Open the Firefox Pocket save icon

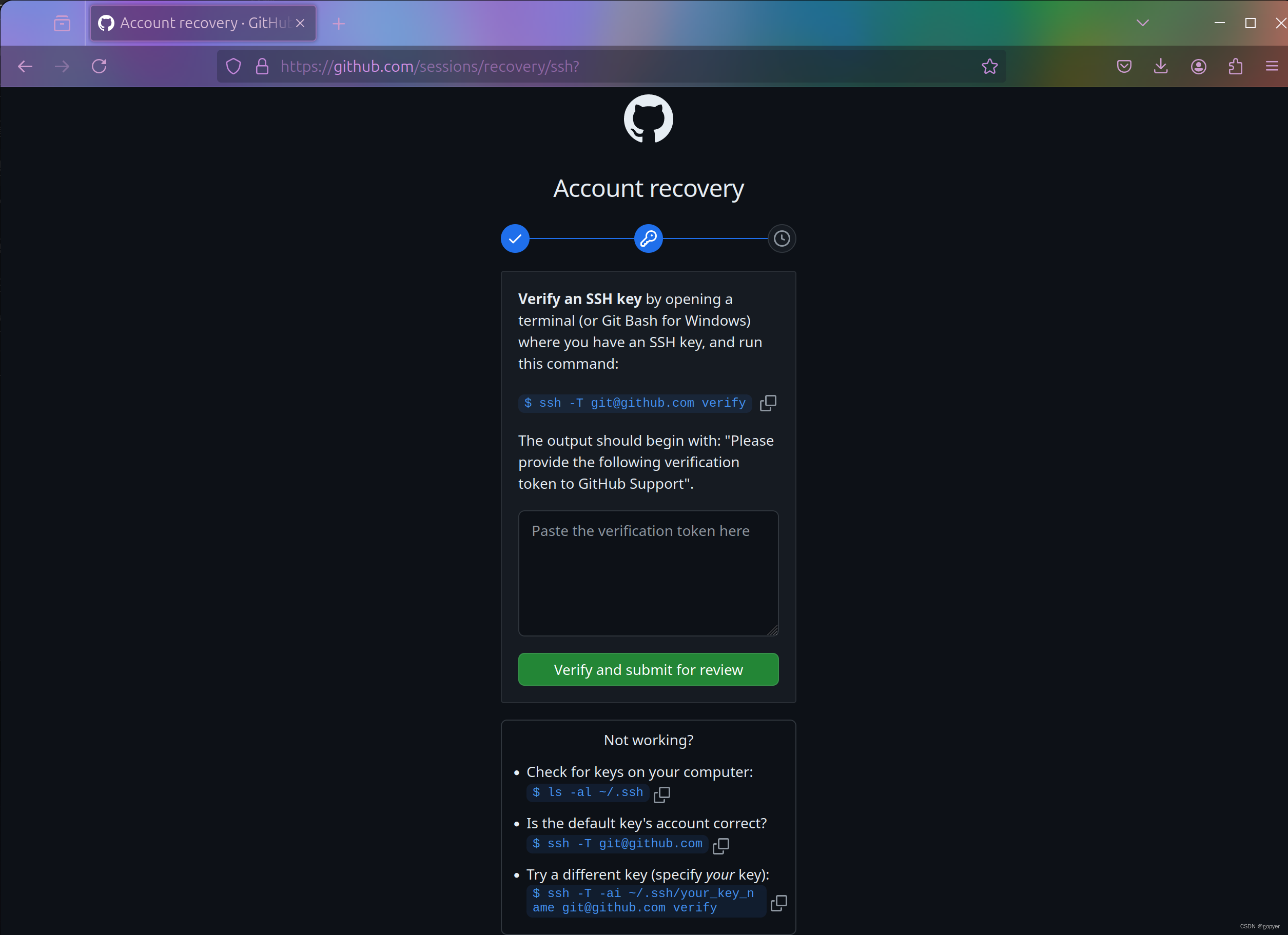[x=1124, y=67]
